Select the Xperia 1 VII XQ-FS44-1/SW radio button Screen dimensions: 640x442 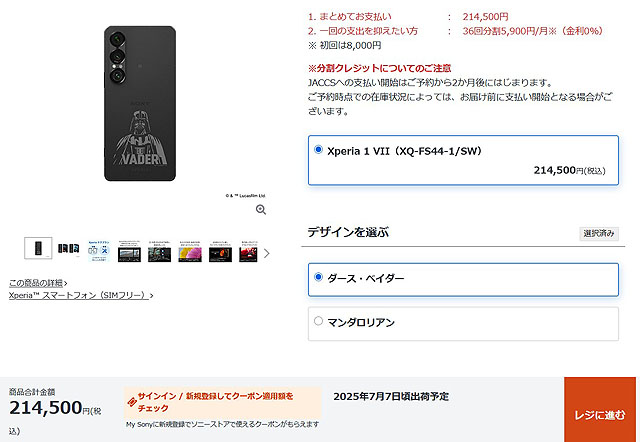click(x=318, y=149)
